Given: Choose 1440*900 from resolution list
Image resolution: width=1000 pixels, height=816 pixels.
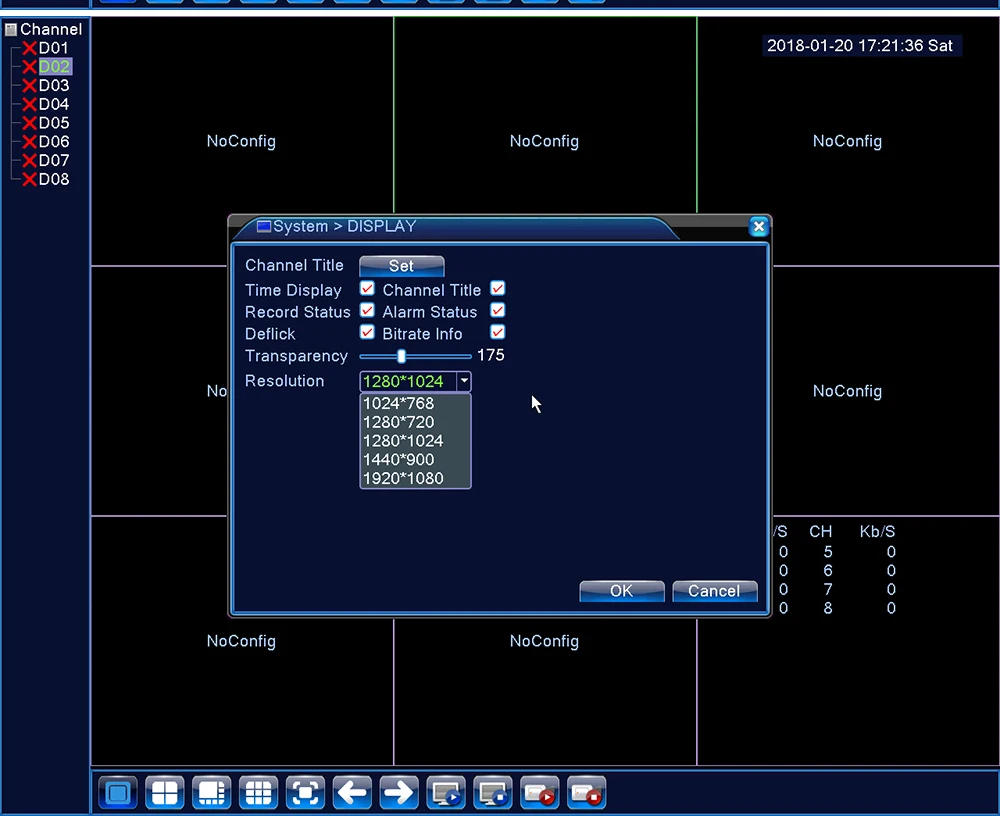Looking at the screenshot, I should pyautogui.click(x=415, y=460).
